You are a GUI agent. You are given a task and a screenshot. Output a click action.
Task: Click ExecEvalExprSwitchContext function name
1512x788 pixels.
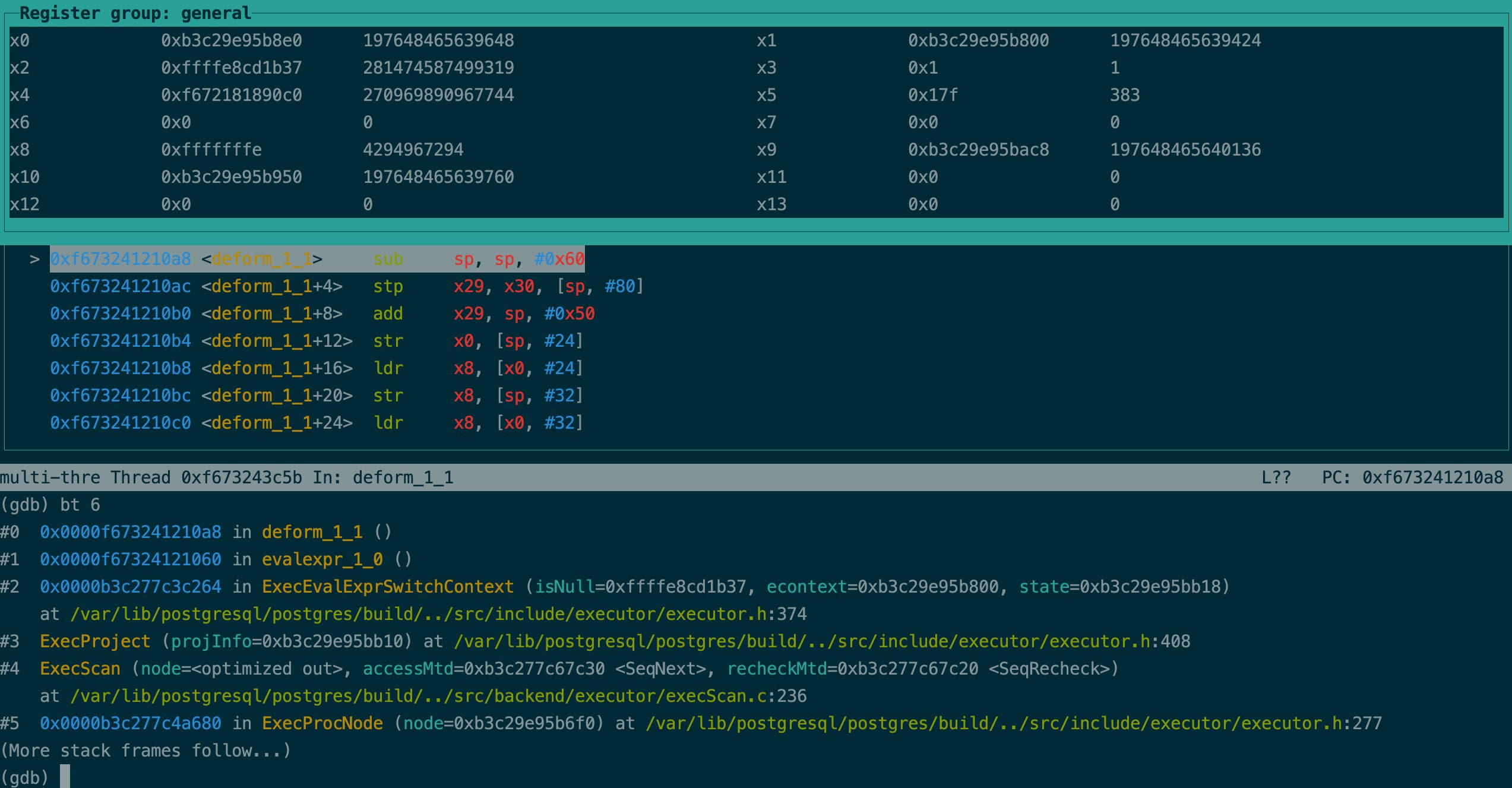coord(386,586)
